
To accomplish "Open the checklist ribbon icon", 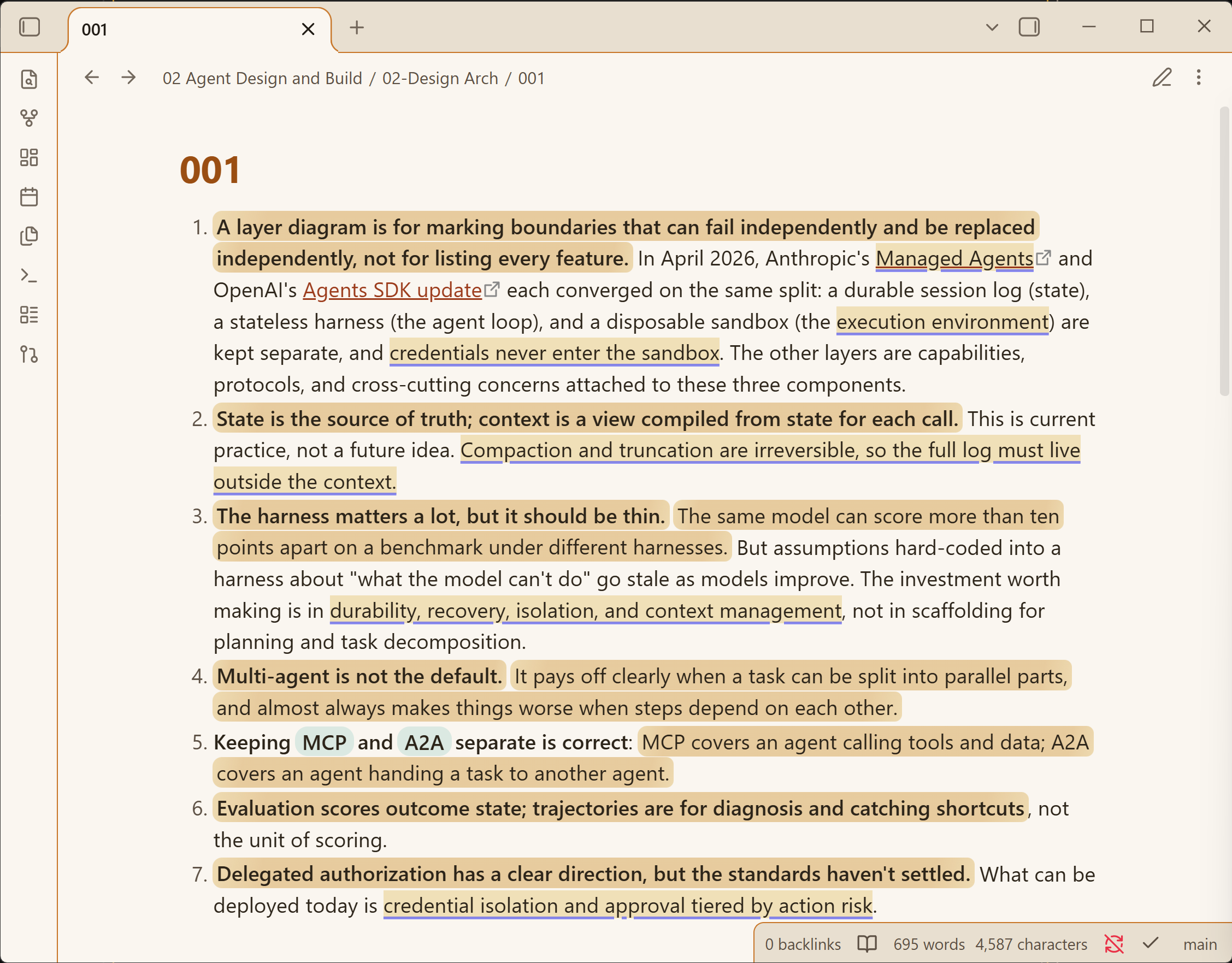I will coord(30,315).
